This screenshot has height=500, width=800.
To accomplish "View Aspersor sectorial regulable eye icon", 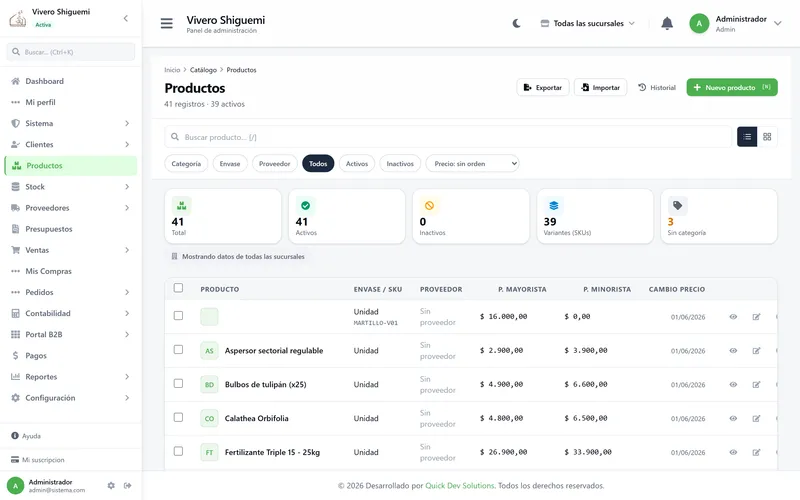I will (x=733, y=351).
